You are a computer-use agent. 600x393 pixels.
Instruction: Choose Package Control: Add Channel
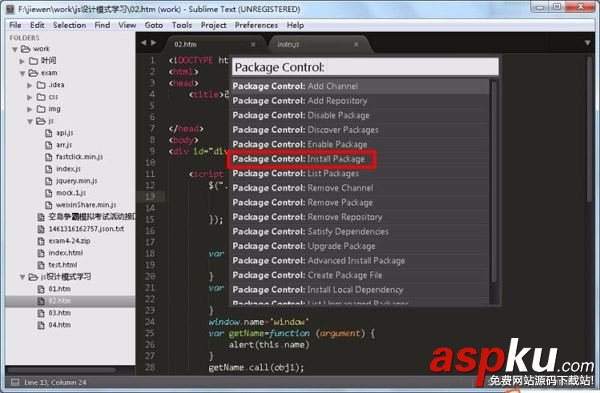point(360,86)
